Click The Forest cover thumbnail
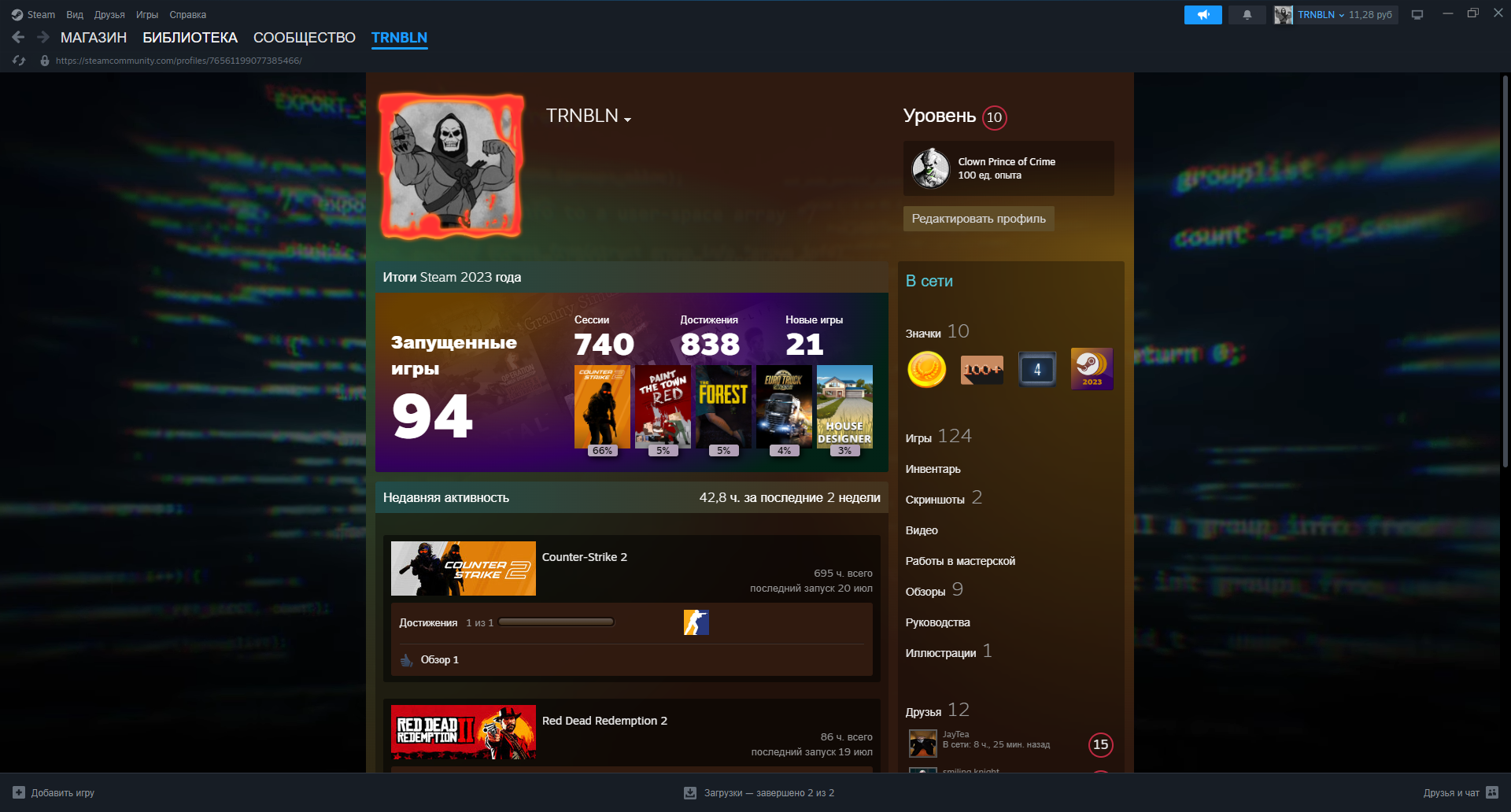 click(x=723, y=407)
